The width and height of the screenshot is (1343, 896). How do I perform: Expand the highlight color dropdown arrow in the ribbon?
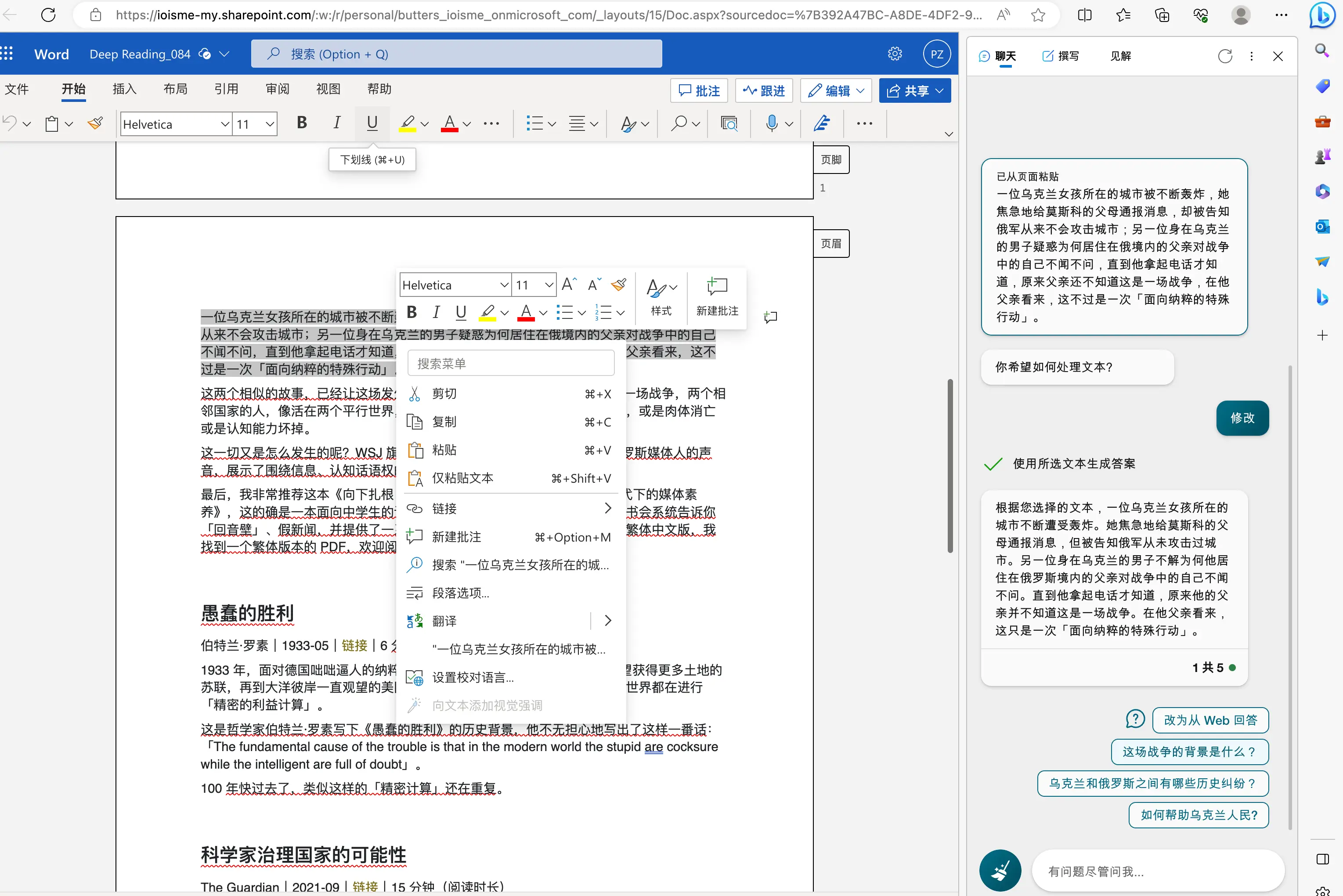[x=424, y=123]
